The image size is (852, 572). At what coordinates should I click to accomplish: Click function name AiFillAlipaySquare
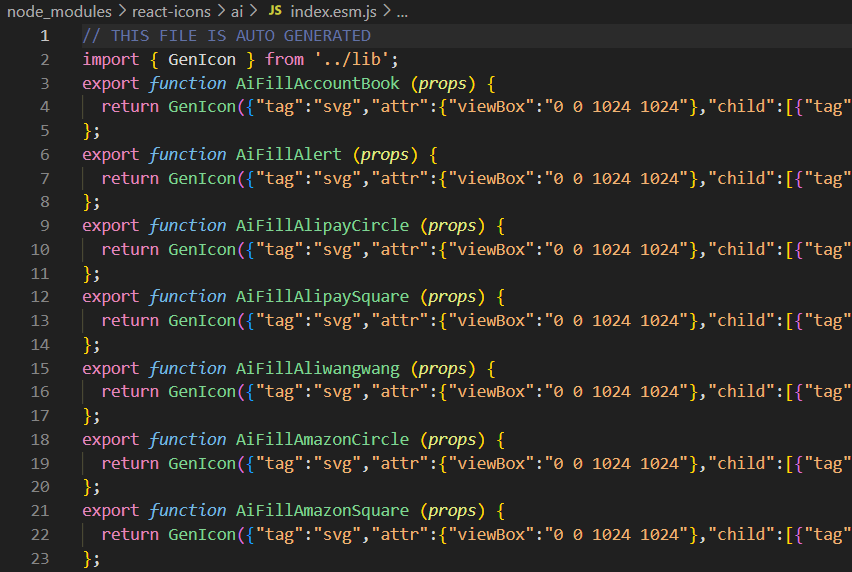pos(322,297)
